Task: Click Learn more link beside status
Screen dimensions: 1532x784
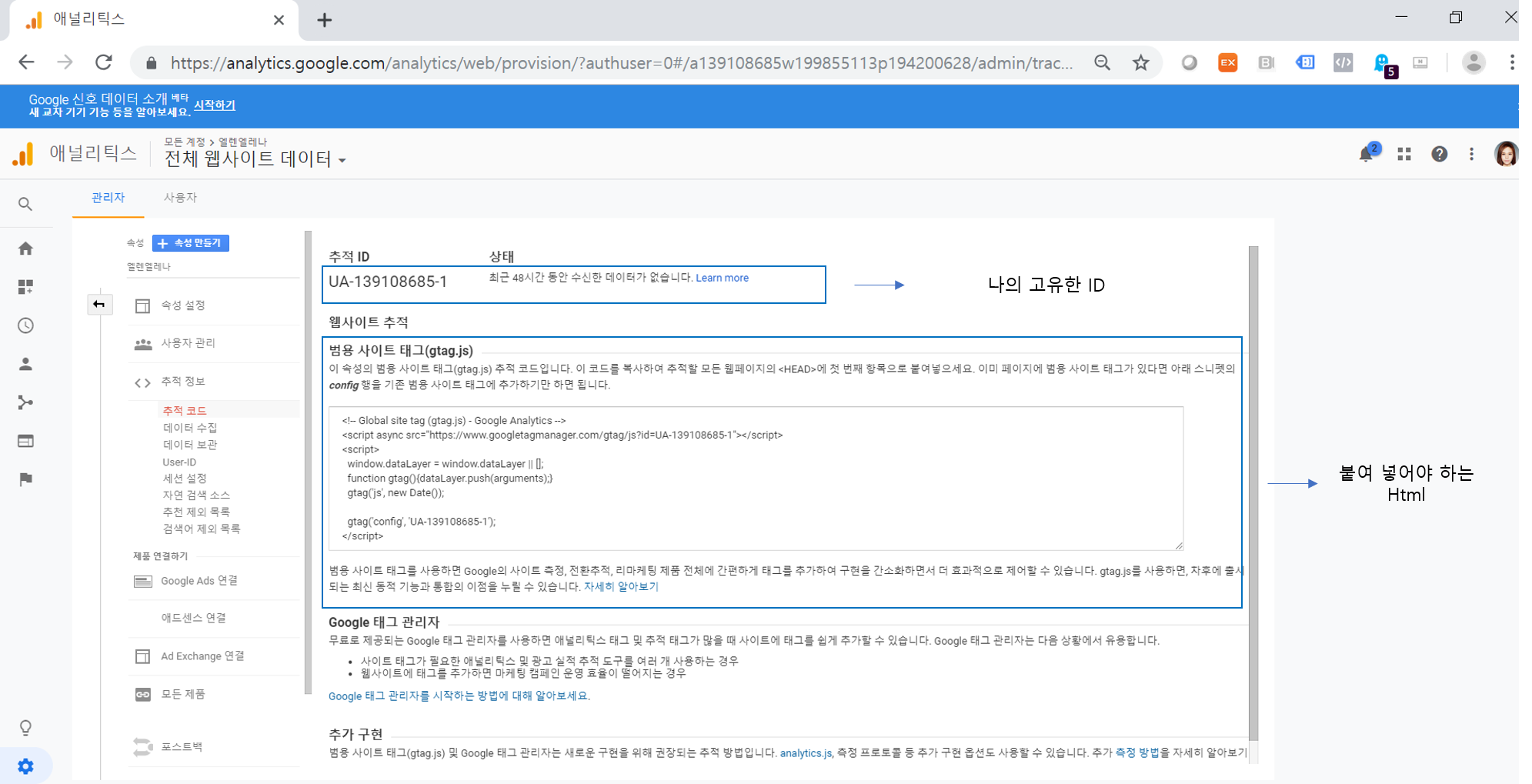Action: click(x=722, y=278)
